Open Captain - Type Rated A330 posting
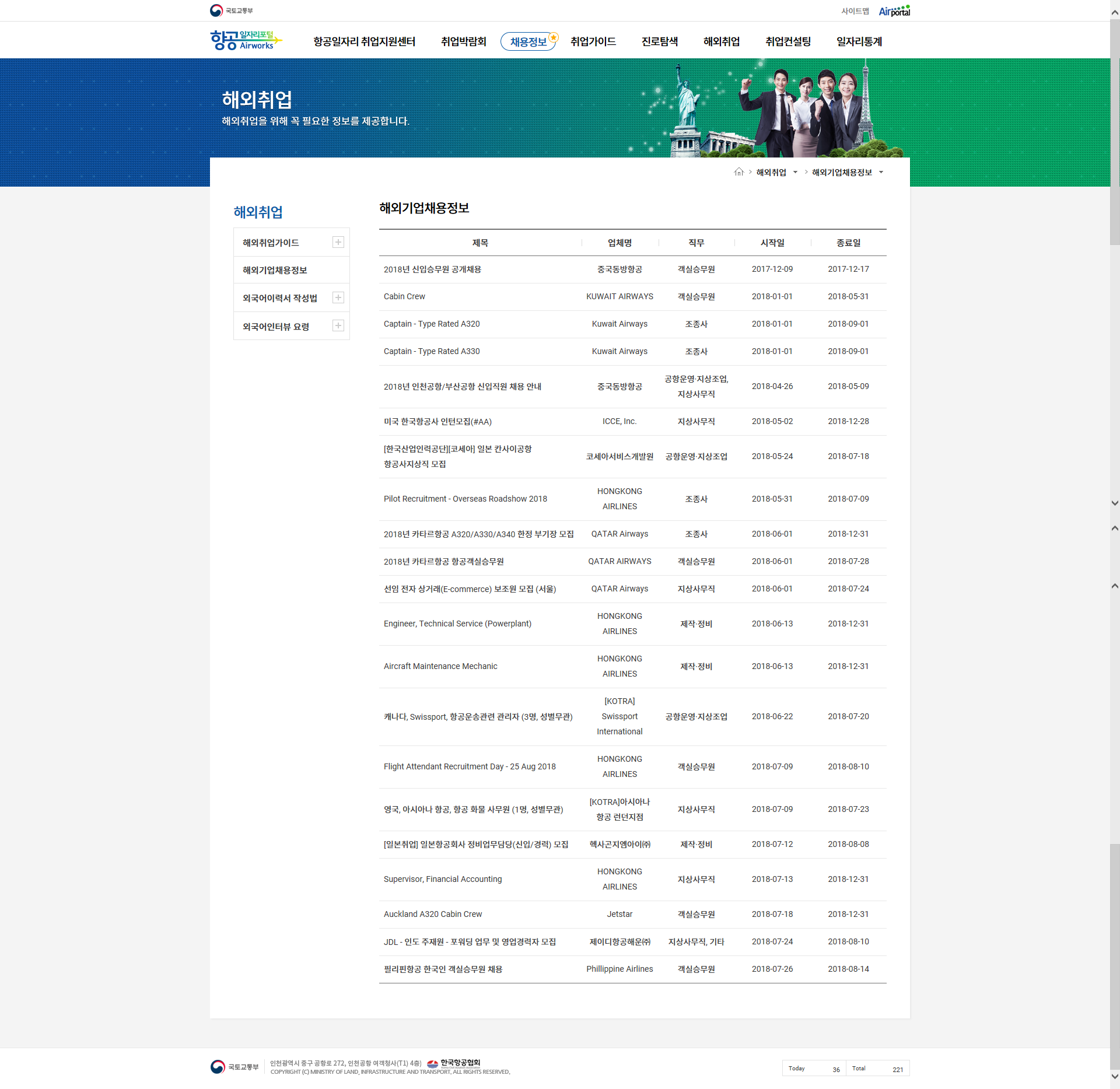The image size is (1120, 1089). (432, 351)
